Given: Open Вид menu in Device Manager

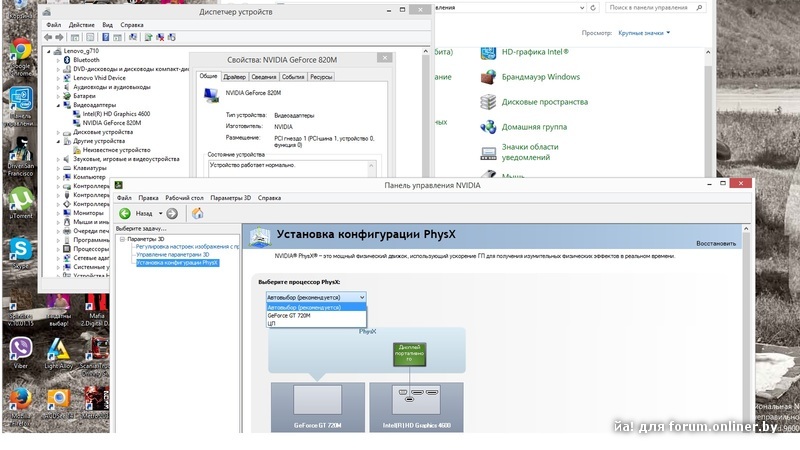Looking at the screenshot, I should 107,25.
